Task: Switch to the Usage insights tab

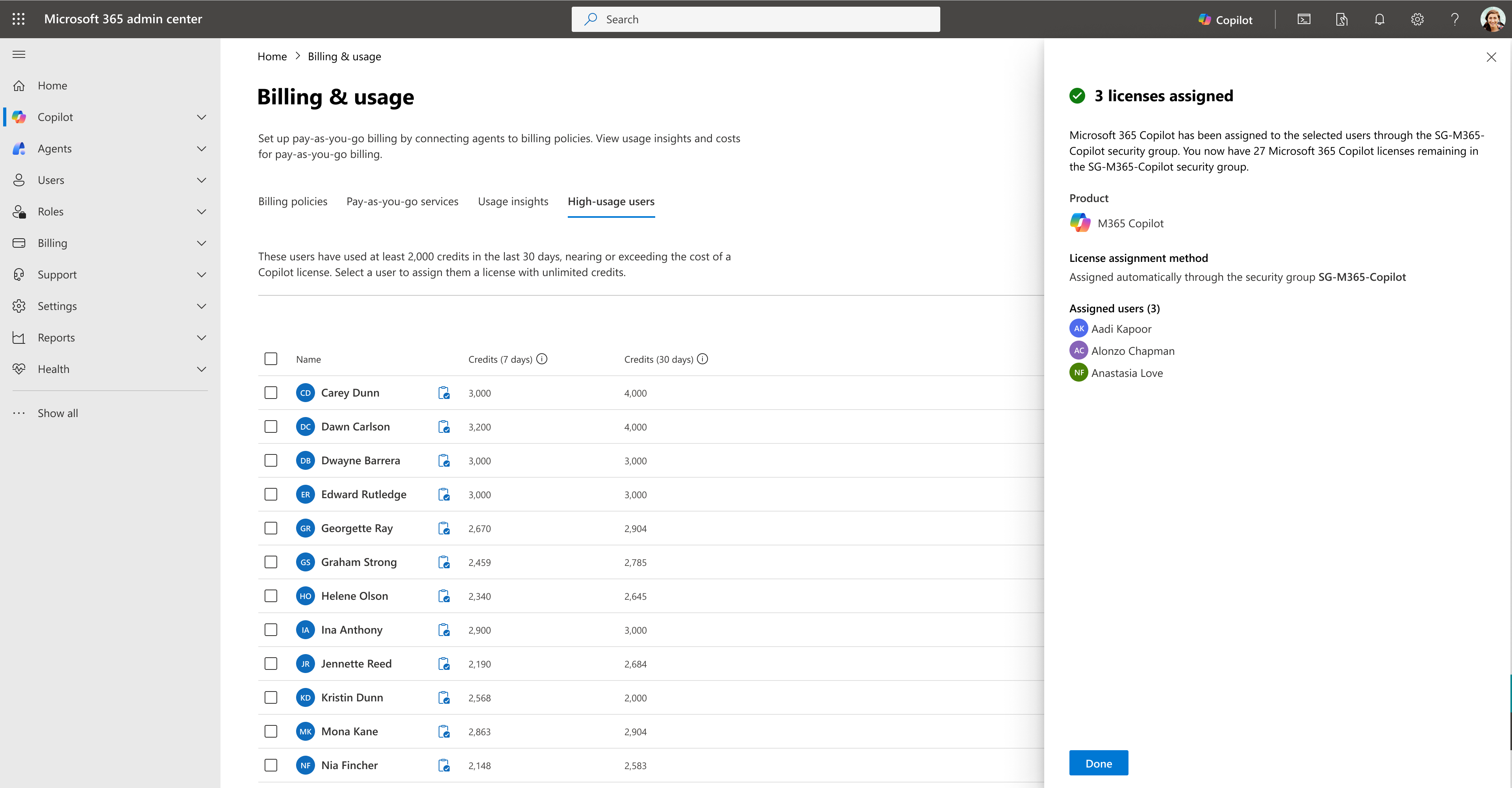Action: pyautogui.click(x=513, y=201)
